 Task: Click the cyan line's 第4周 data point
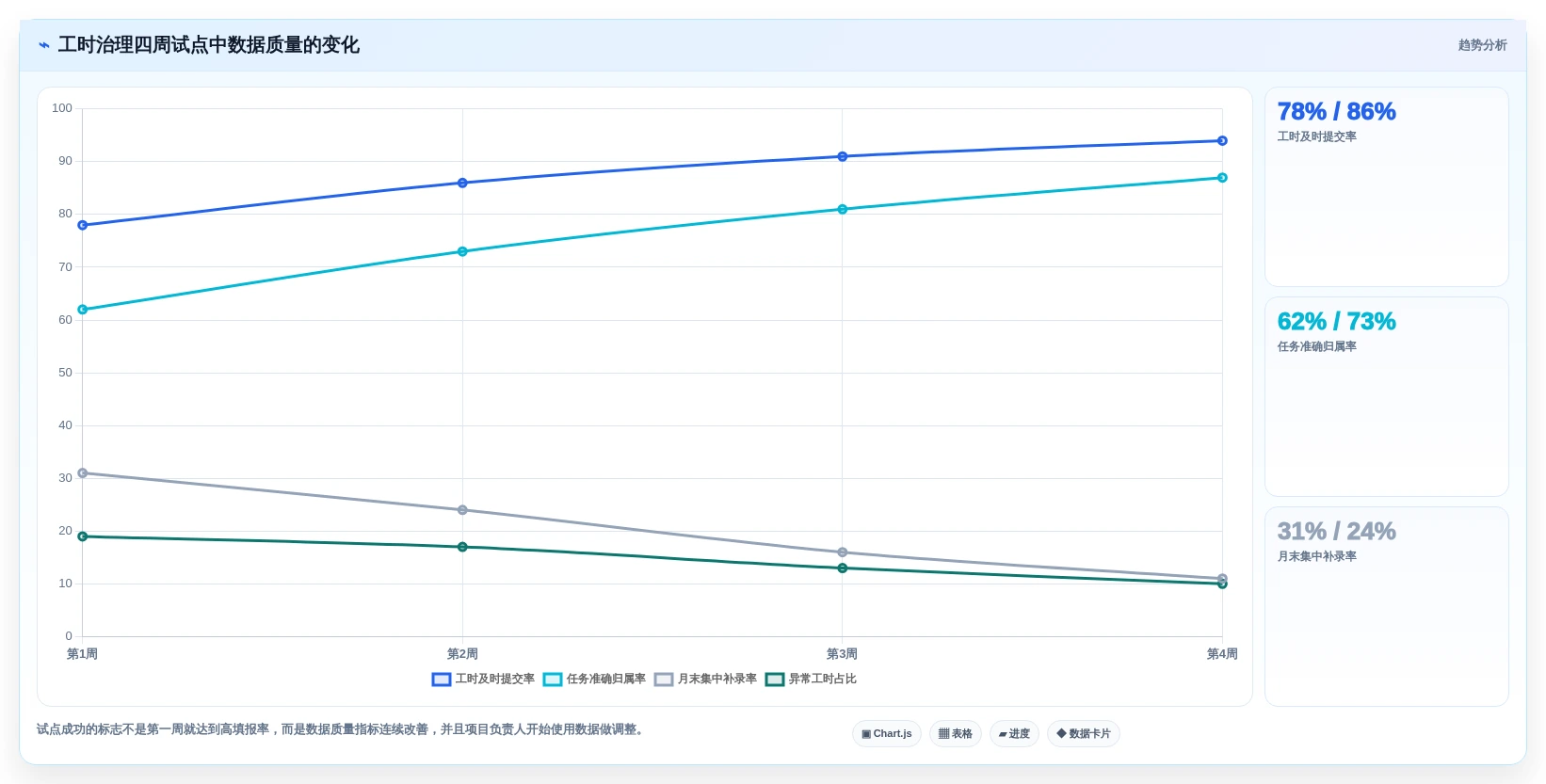pos(1222,178)
